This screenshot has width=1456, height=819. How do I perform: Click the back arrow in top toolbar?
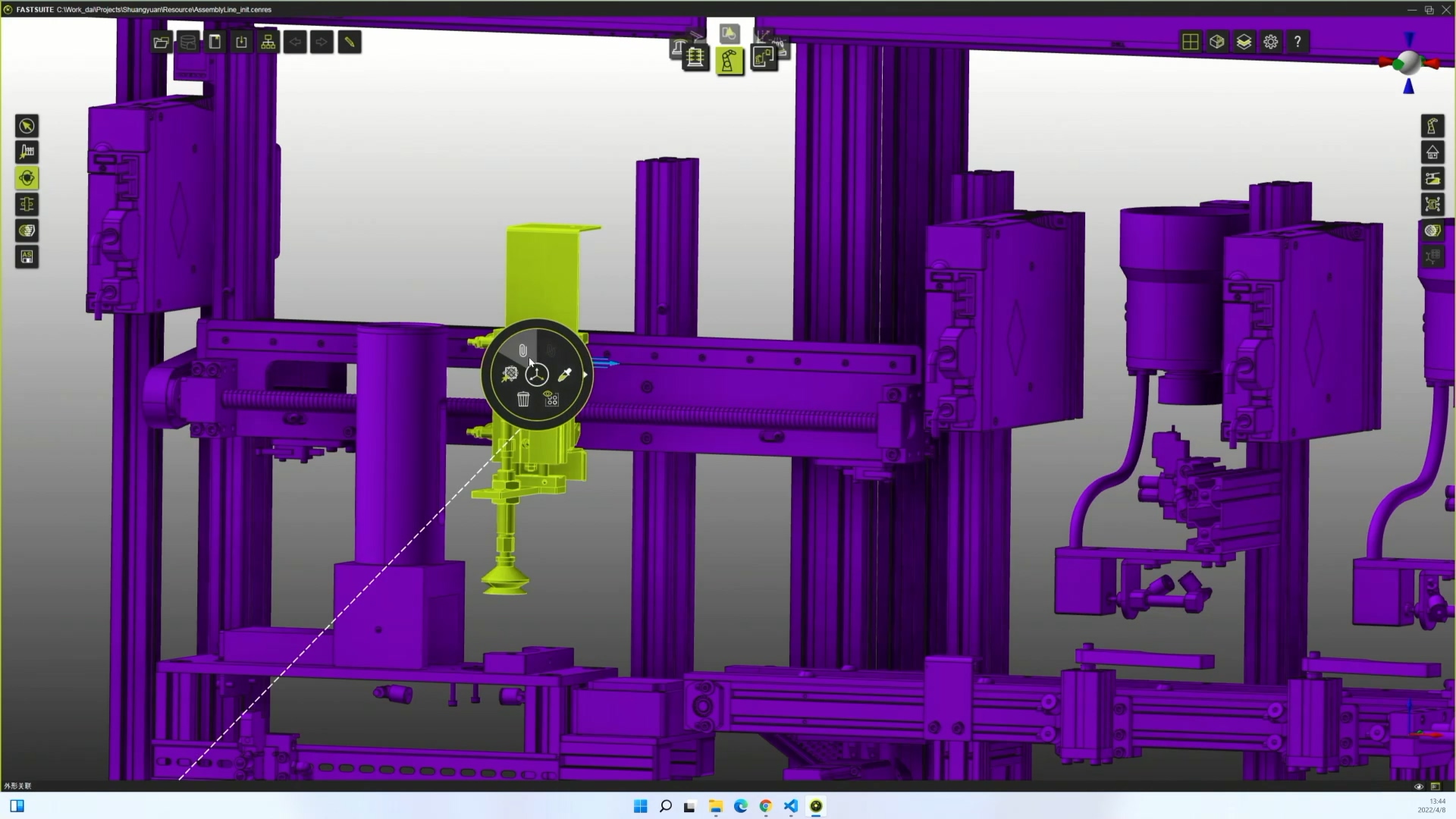(295, 42)
